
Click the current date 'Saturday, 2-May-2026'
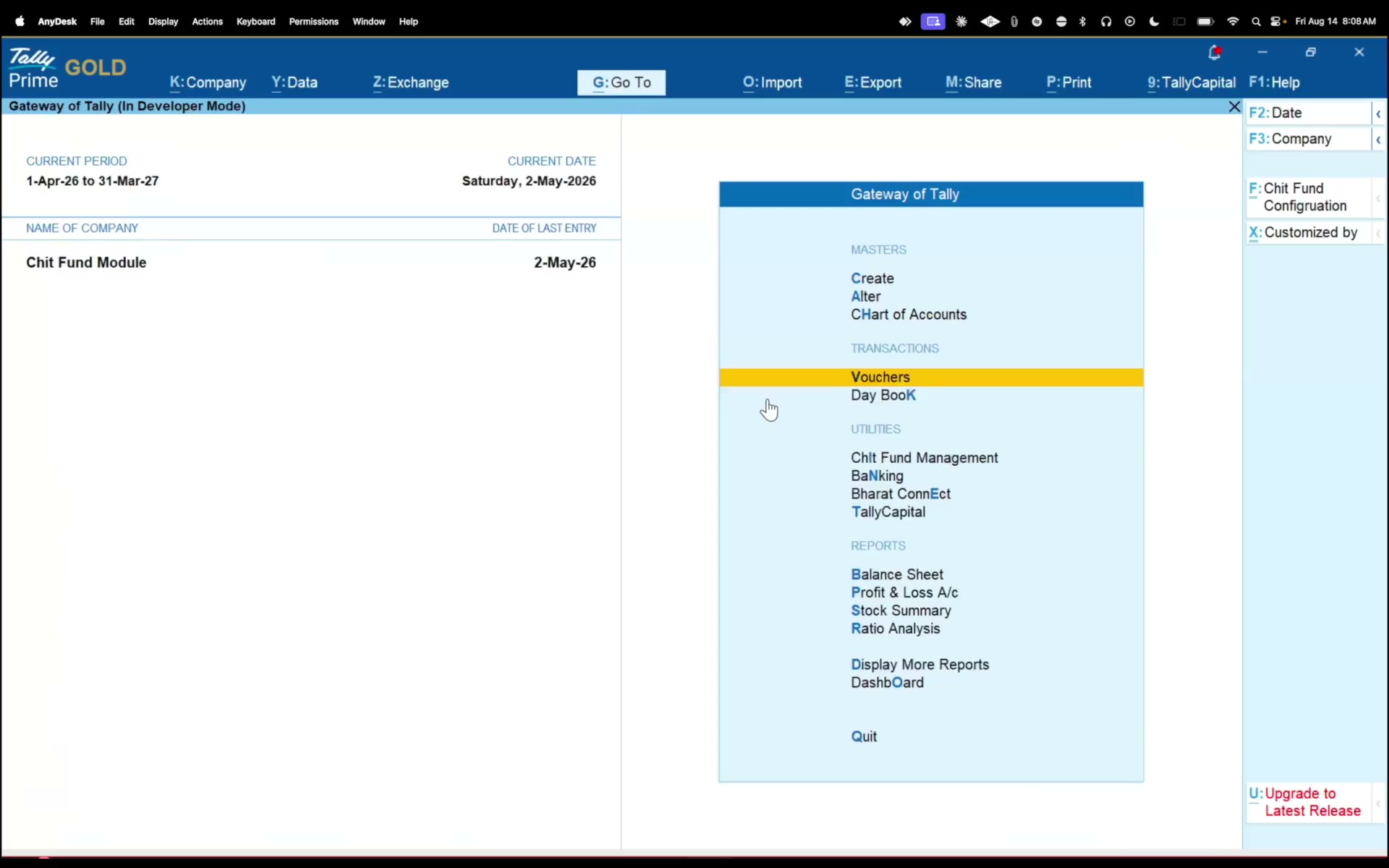[x=529, y=181]
